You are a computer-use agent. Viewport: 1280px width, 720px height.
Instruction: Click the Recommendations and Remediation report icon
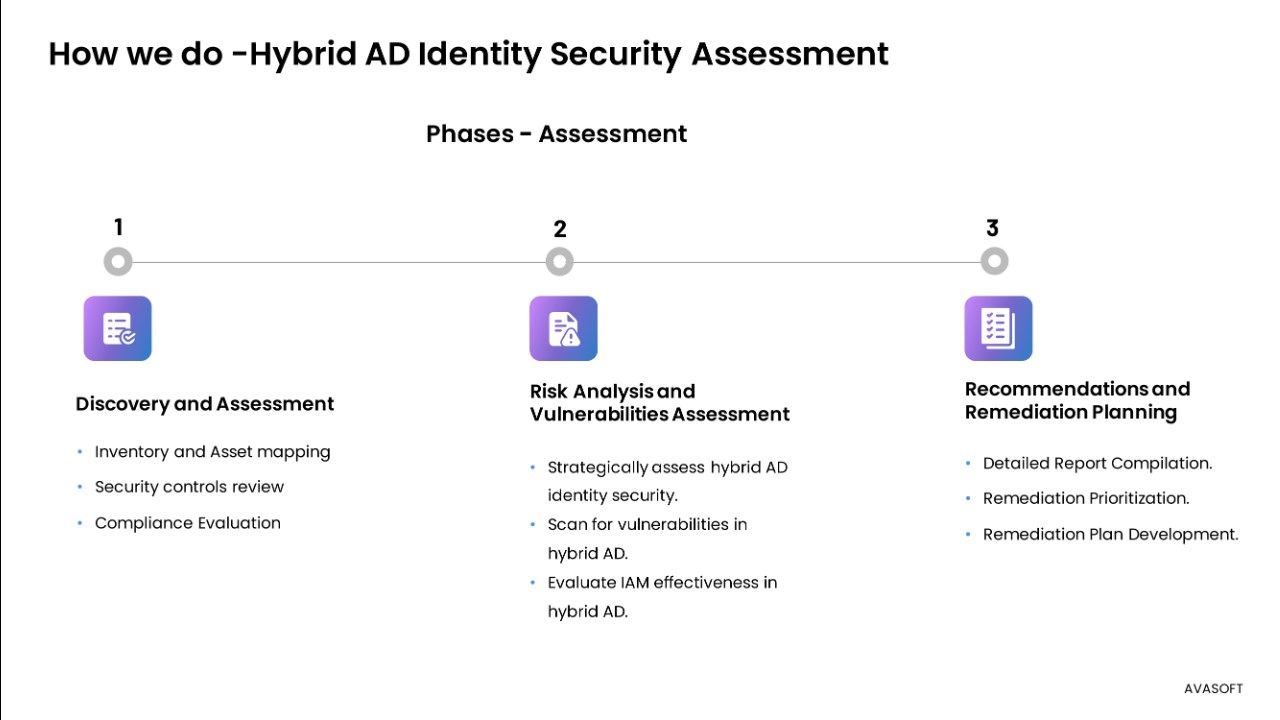998,328
